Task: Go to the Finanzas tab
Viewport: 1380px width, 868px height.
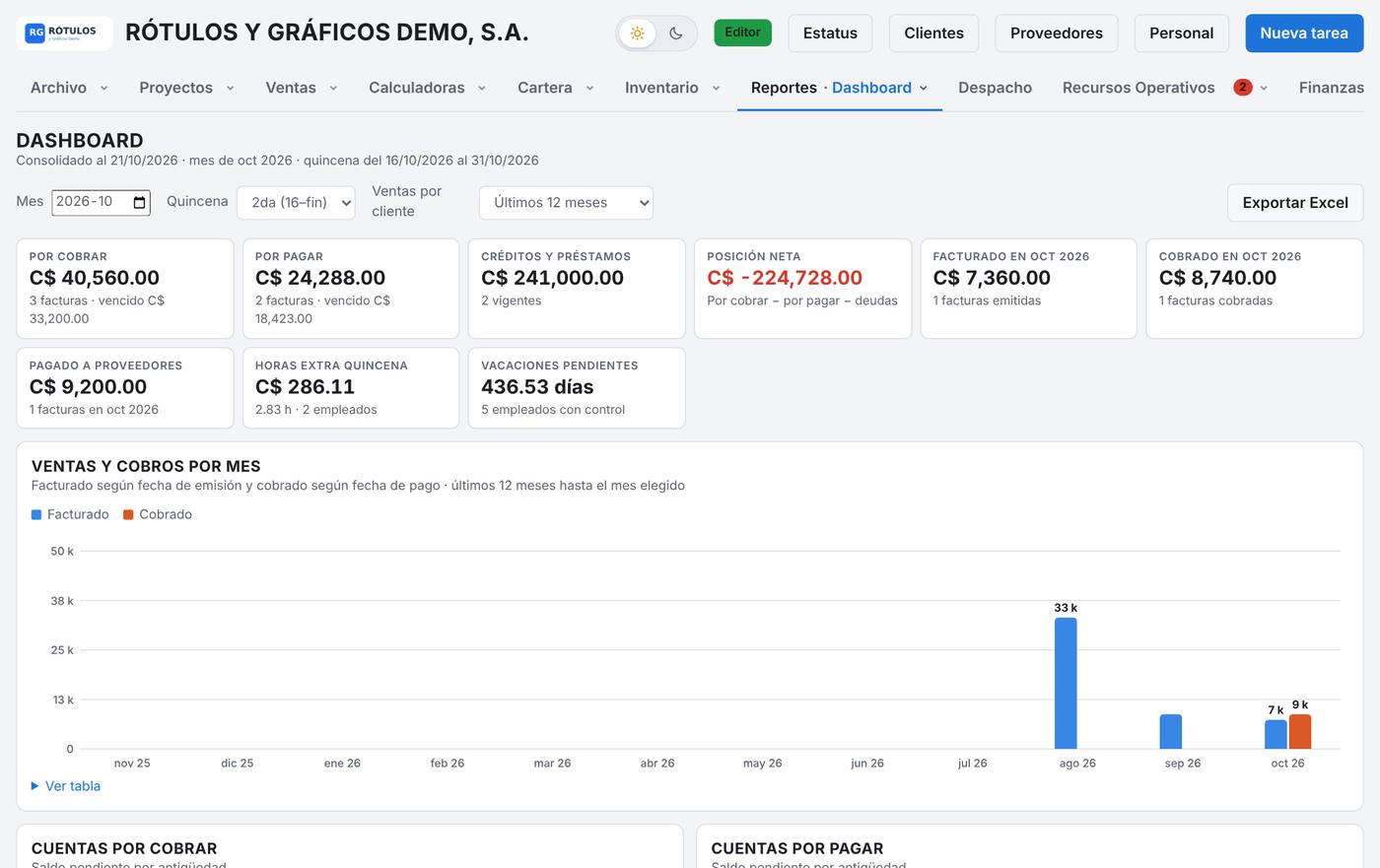Action: 1331,88
